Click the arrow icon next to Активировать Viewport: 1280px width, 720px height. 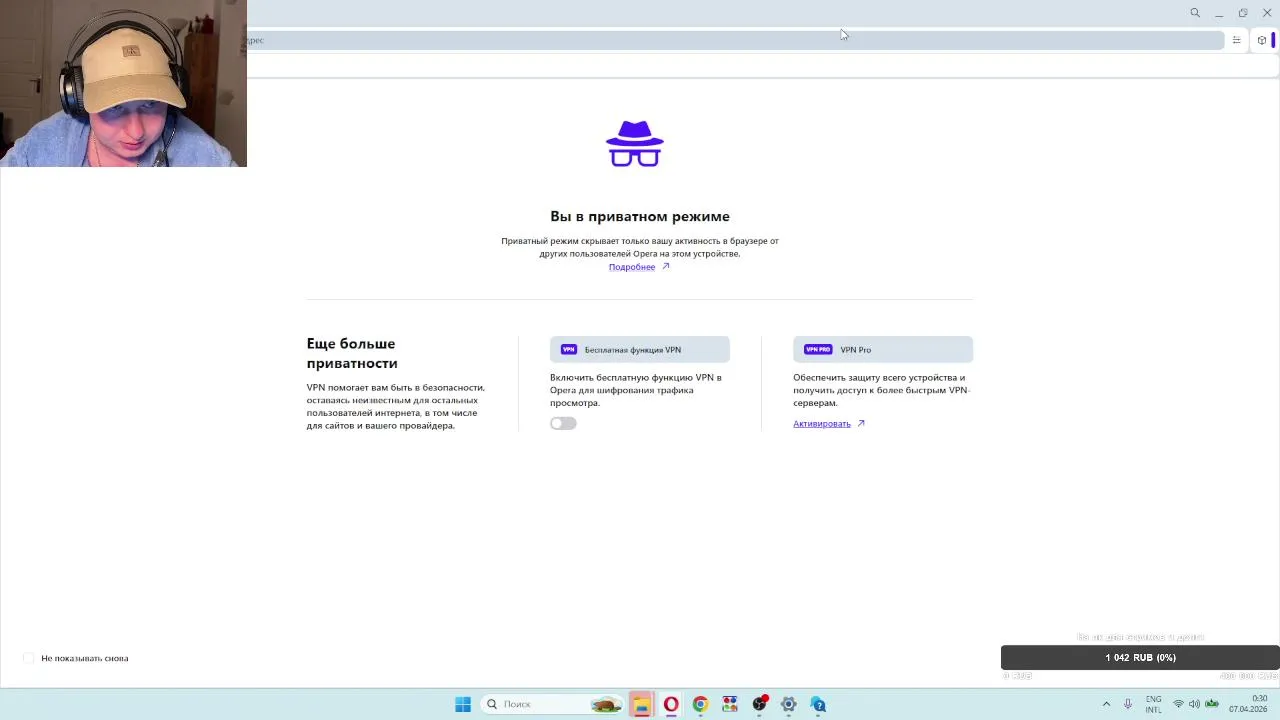point(861,424)
